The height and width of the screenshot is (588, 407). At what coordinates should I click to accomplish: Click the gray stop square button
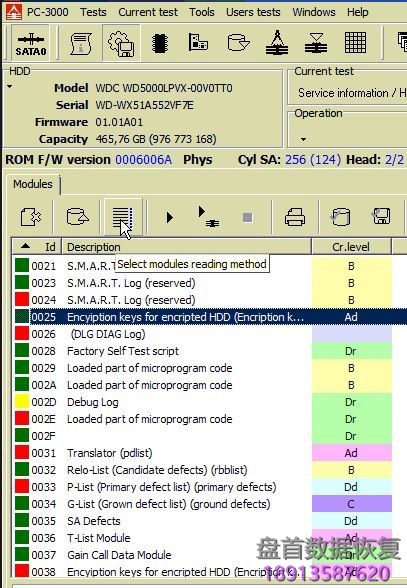point(248,218)
